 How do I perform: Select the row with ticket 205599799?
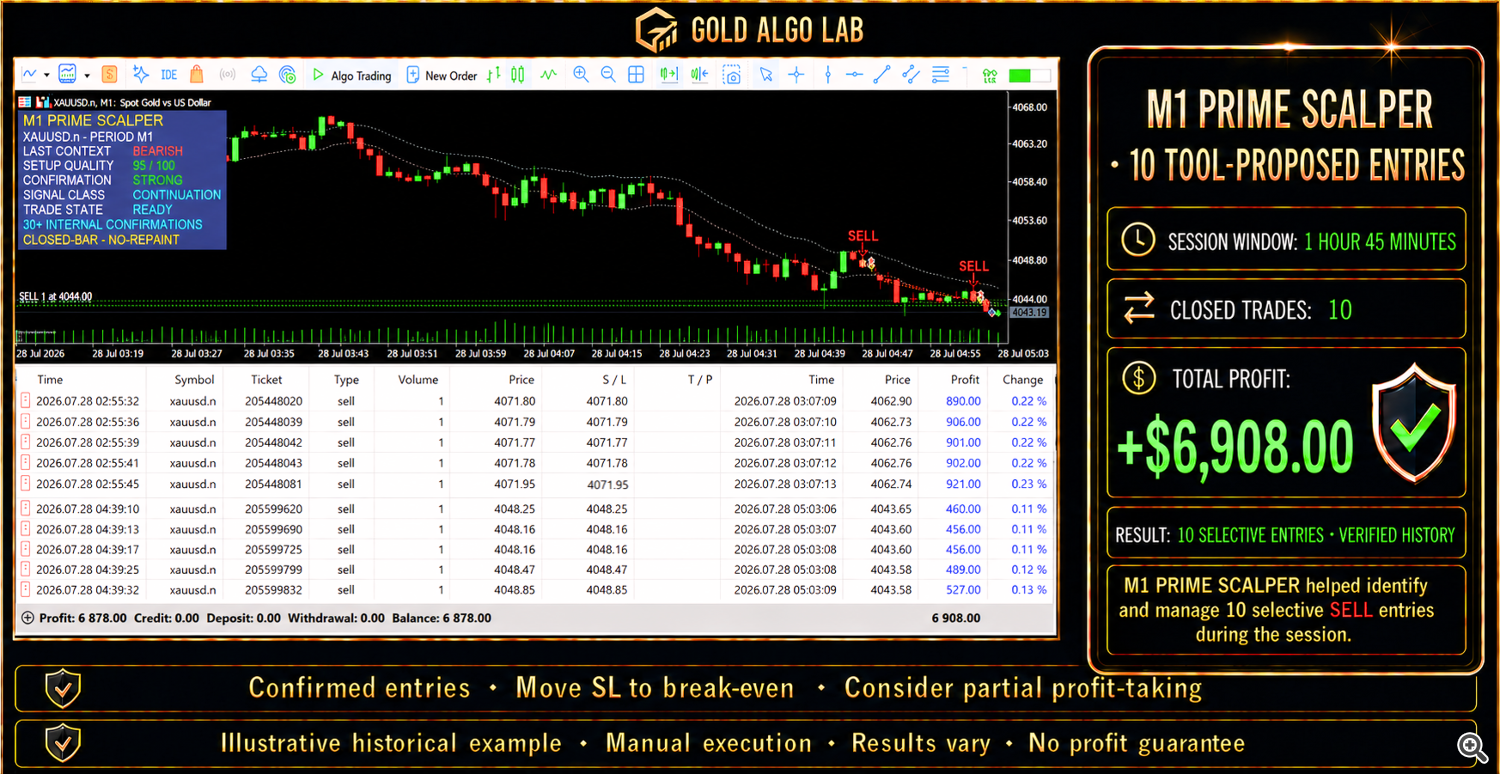(535, 569)
